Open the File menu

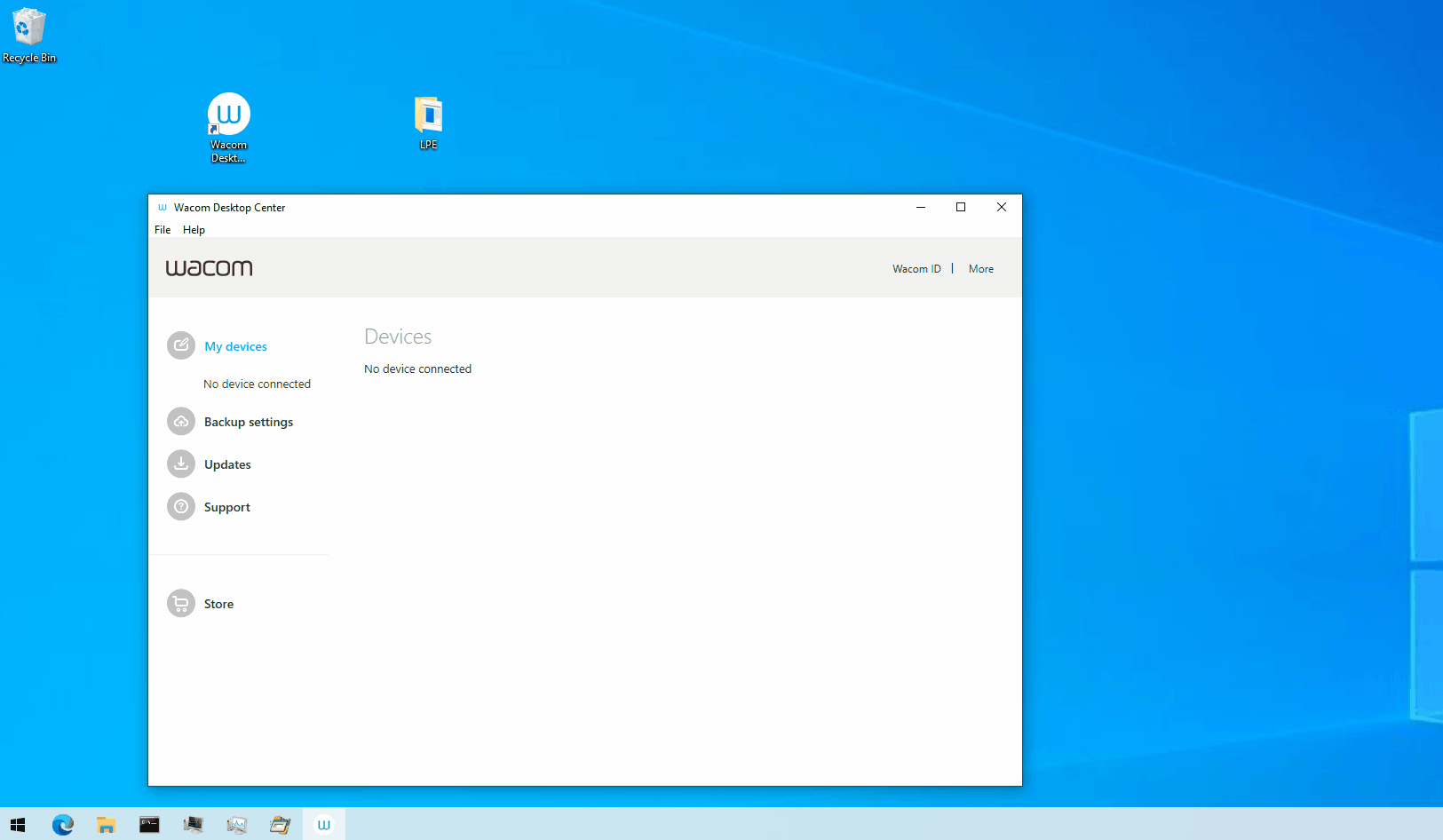[163, 229]
